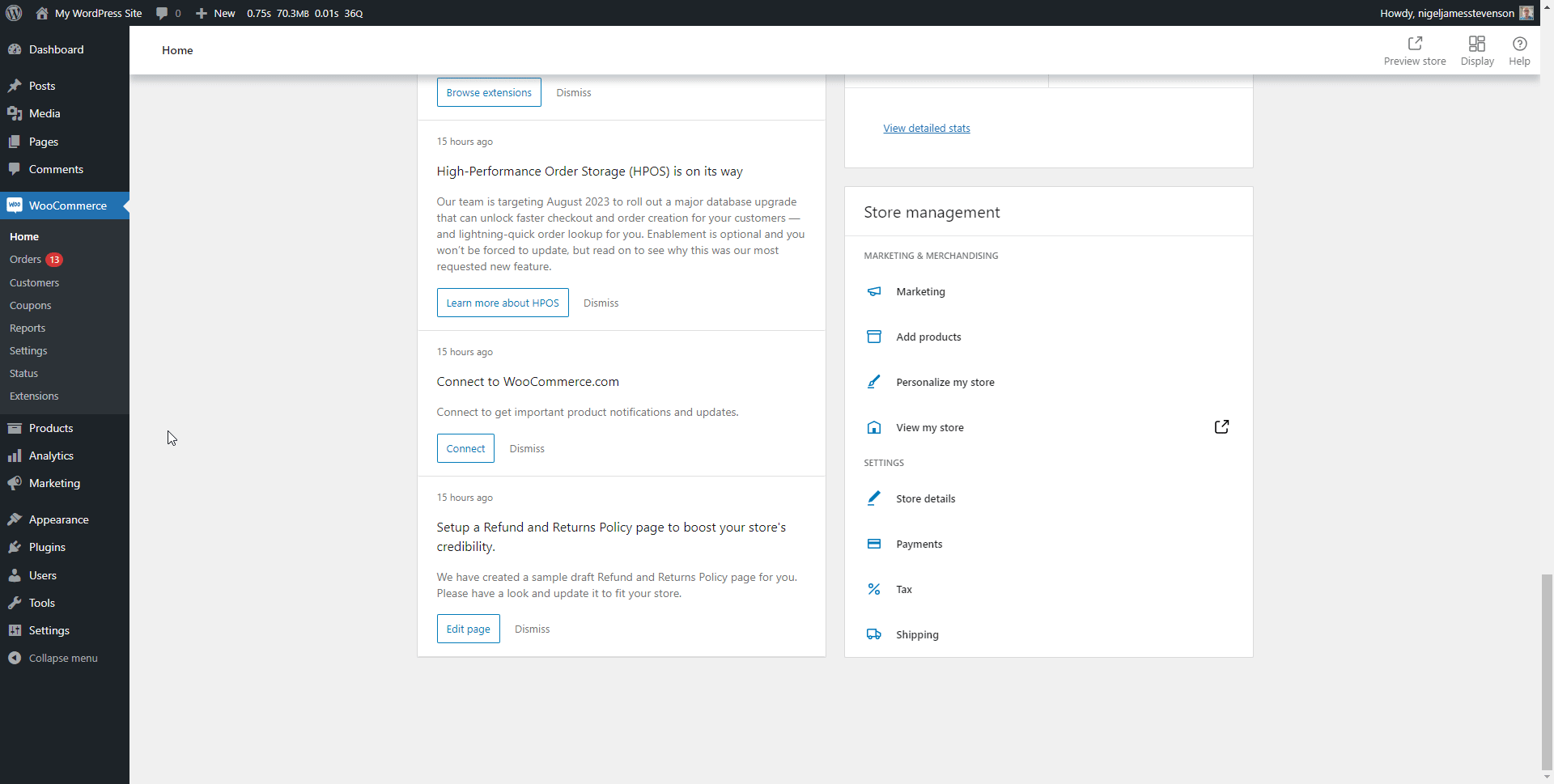Open the Help panel
The width and height of the screenshot is (1554, 784).
point(1518,50)
